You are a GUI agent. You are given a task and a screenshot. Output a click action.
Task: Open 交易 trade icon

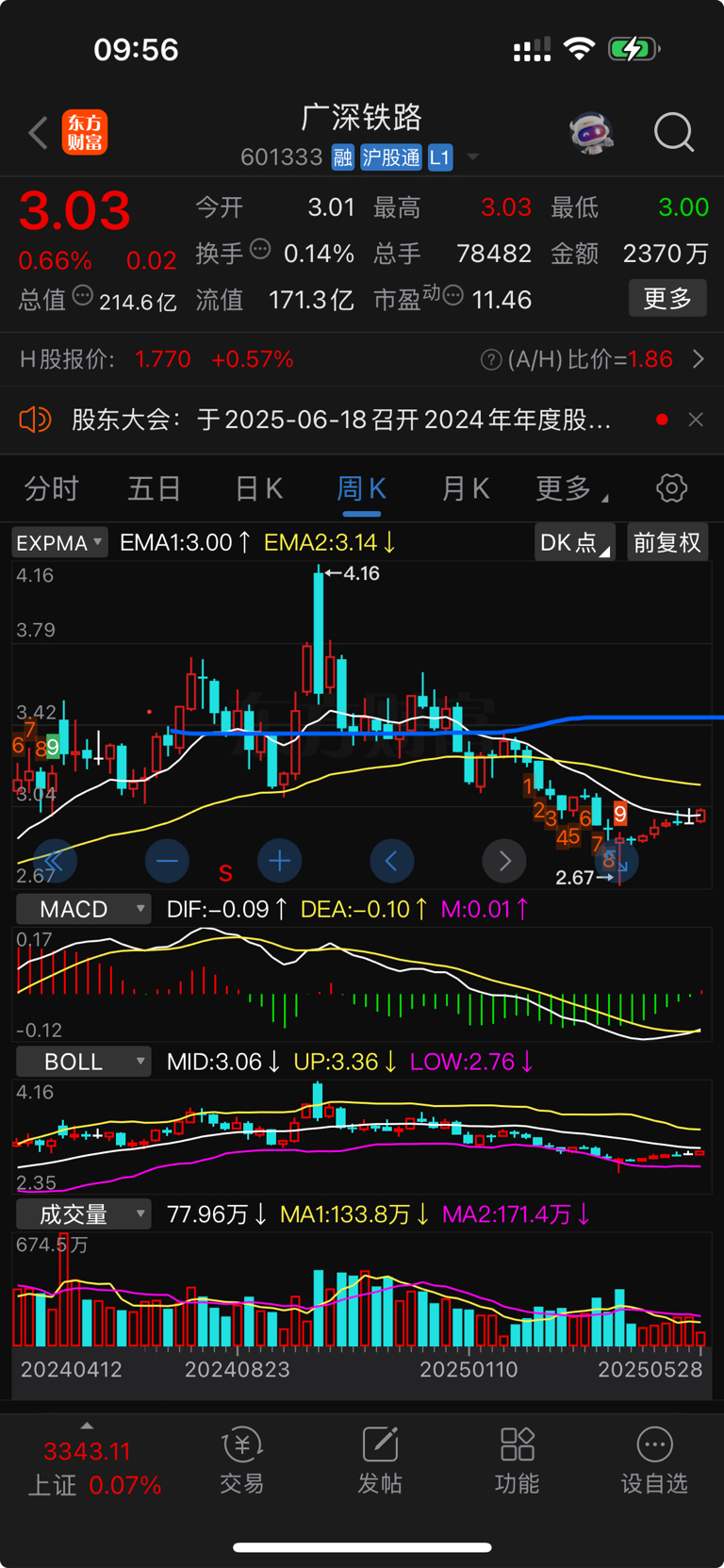coord(241,1461)
